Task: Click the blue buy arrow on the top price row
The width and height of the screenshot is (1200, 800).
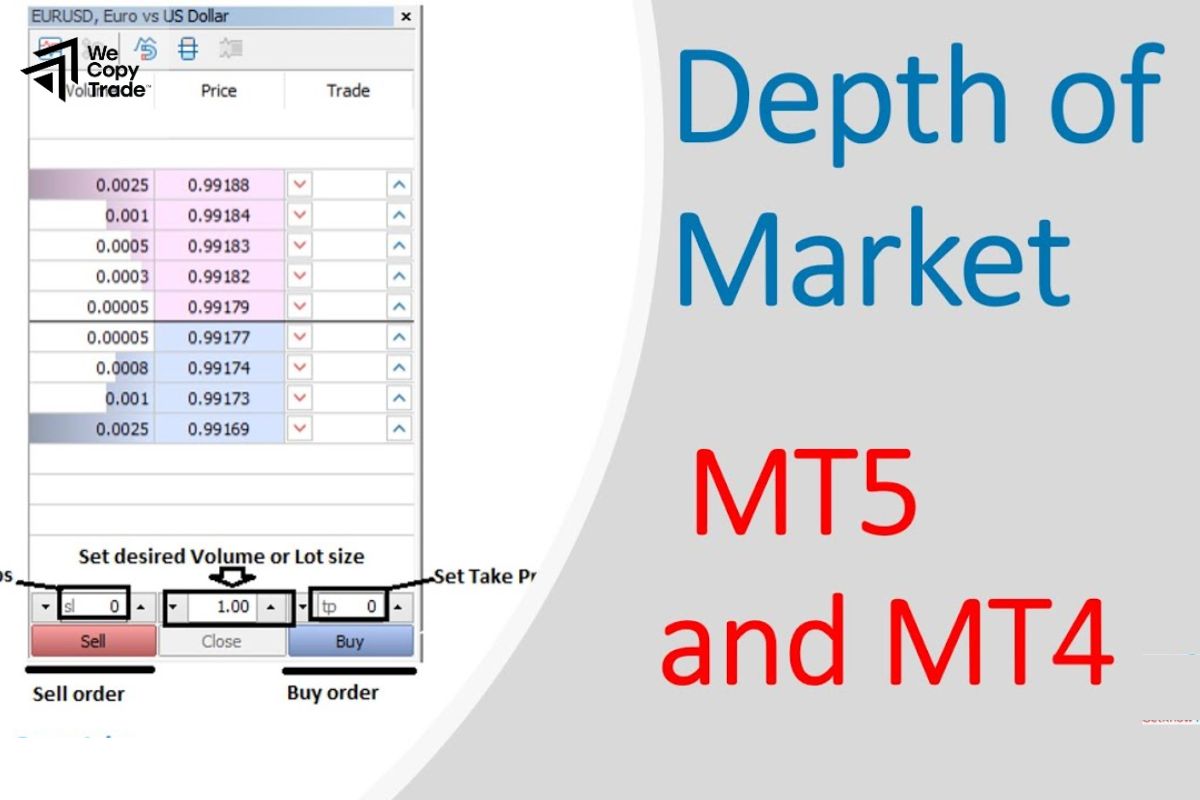Action: point(397,184)
